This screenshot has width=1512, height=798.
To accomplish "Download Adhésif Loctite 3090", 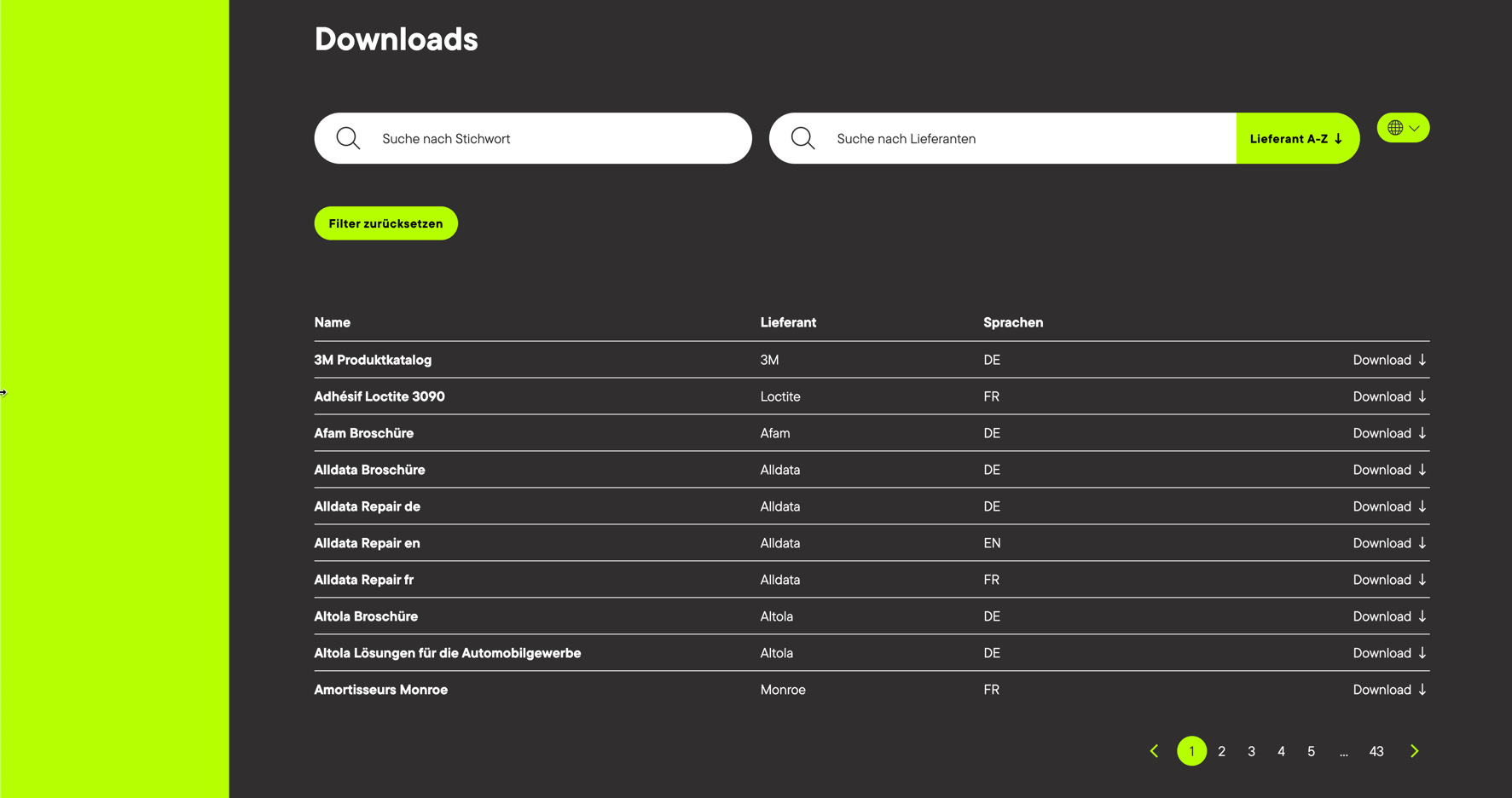I will (1389, 396).
